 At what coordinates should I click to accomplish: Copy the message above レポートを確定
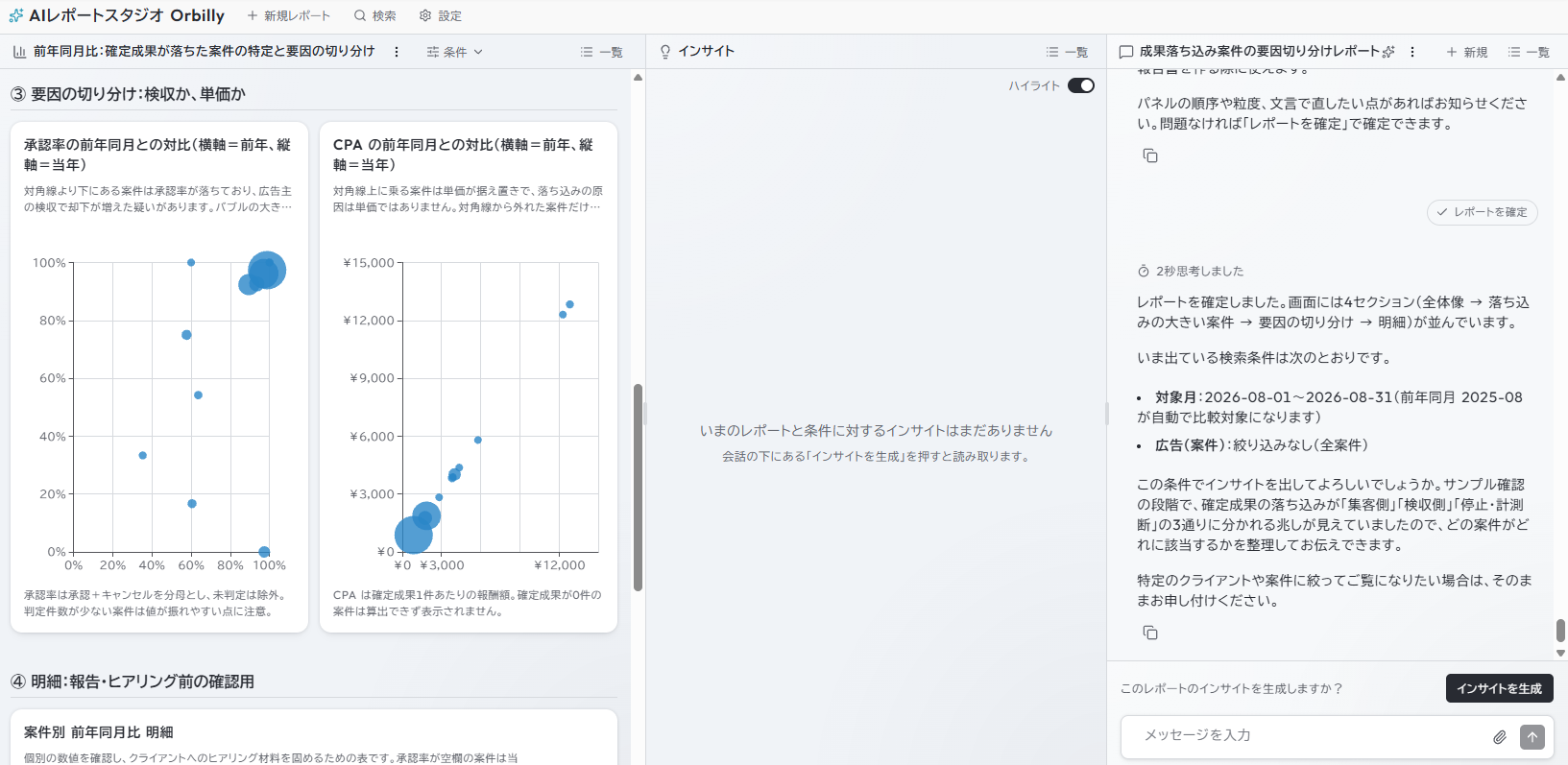[1150, 155]
